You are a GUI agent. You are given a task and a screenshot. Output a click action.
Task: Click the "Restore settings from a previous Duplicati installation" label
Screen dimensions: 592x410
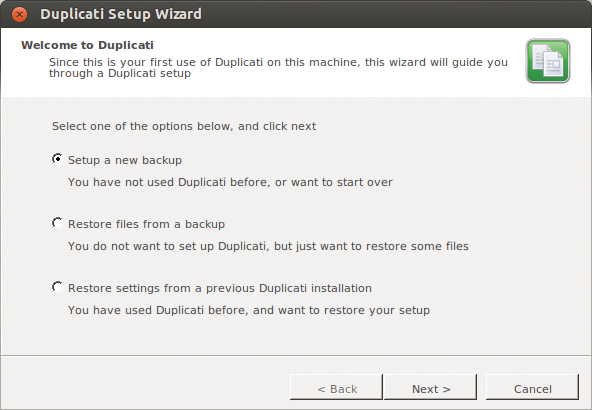tap(220, 288)
